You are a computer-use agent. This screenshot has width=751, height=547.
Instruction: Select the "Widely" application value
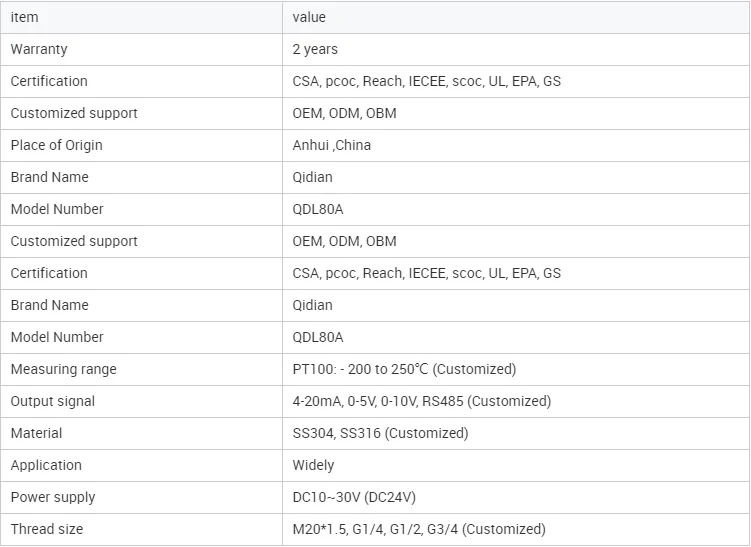[313, 465]
